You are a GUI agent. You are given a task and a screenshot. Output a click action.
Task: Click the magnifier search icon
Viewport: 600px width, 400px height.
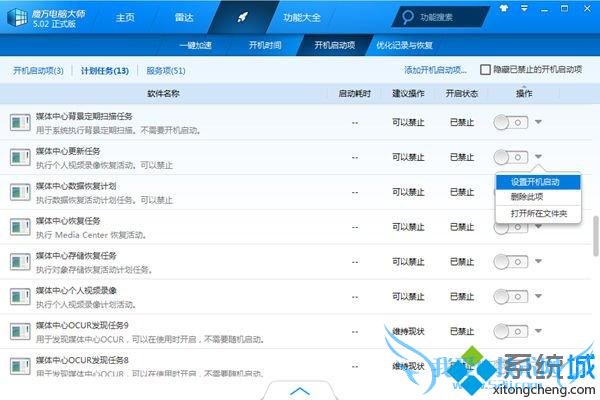click(x=408, y=17)
